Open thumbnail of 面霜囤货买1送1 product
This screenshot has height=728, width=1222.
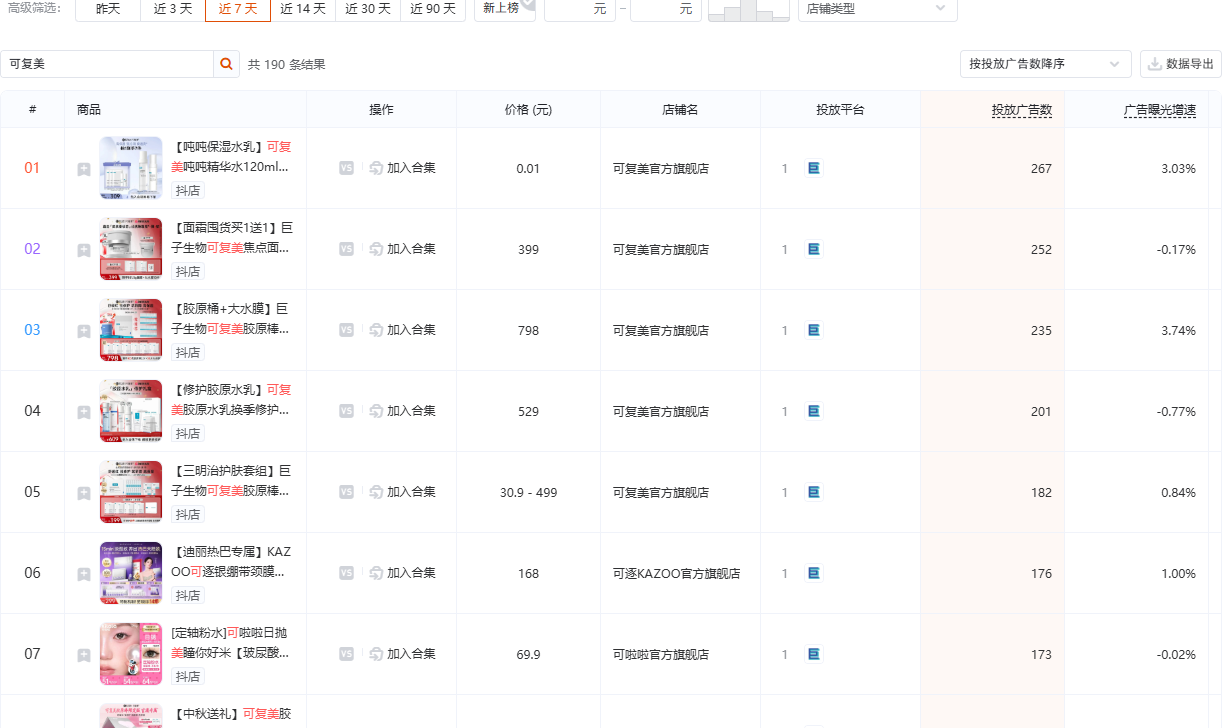pos(131,249)
